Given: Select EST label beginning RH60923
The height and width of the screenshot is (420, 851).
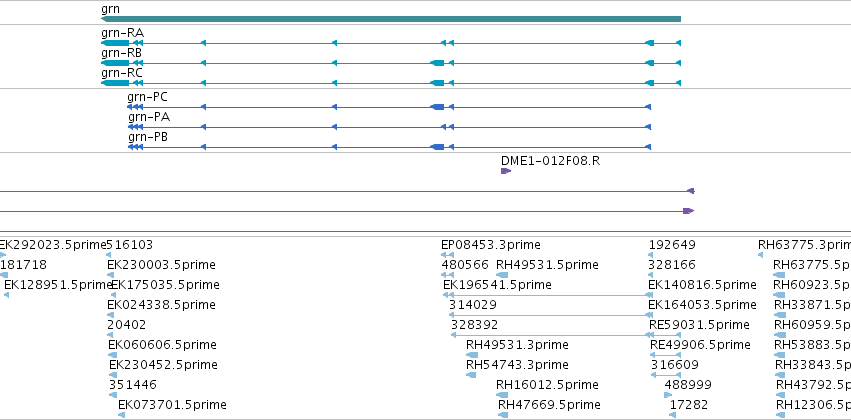Looking at the screenshot, I should pos(812,285).
